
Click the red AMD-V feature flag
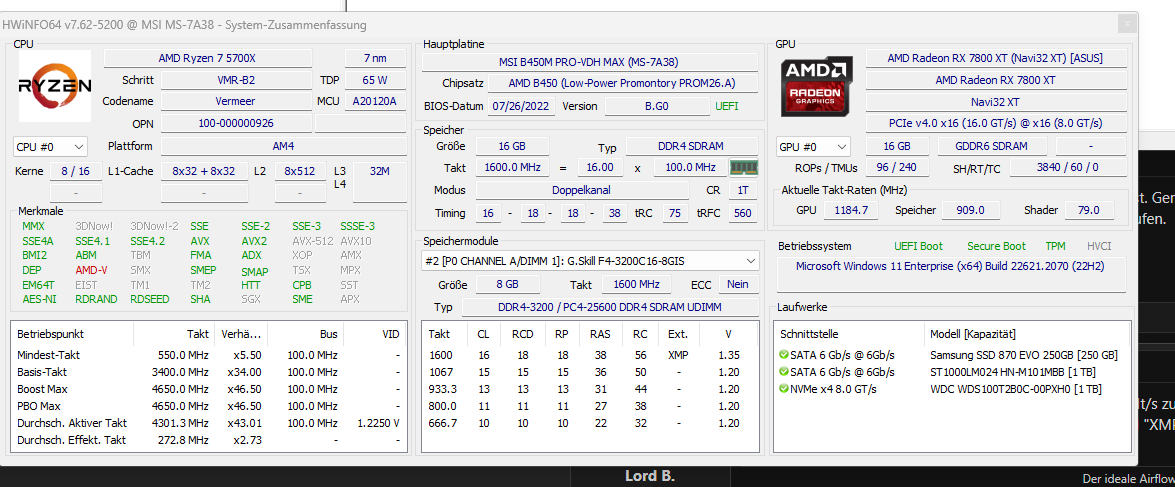[x=91, y=270]
